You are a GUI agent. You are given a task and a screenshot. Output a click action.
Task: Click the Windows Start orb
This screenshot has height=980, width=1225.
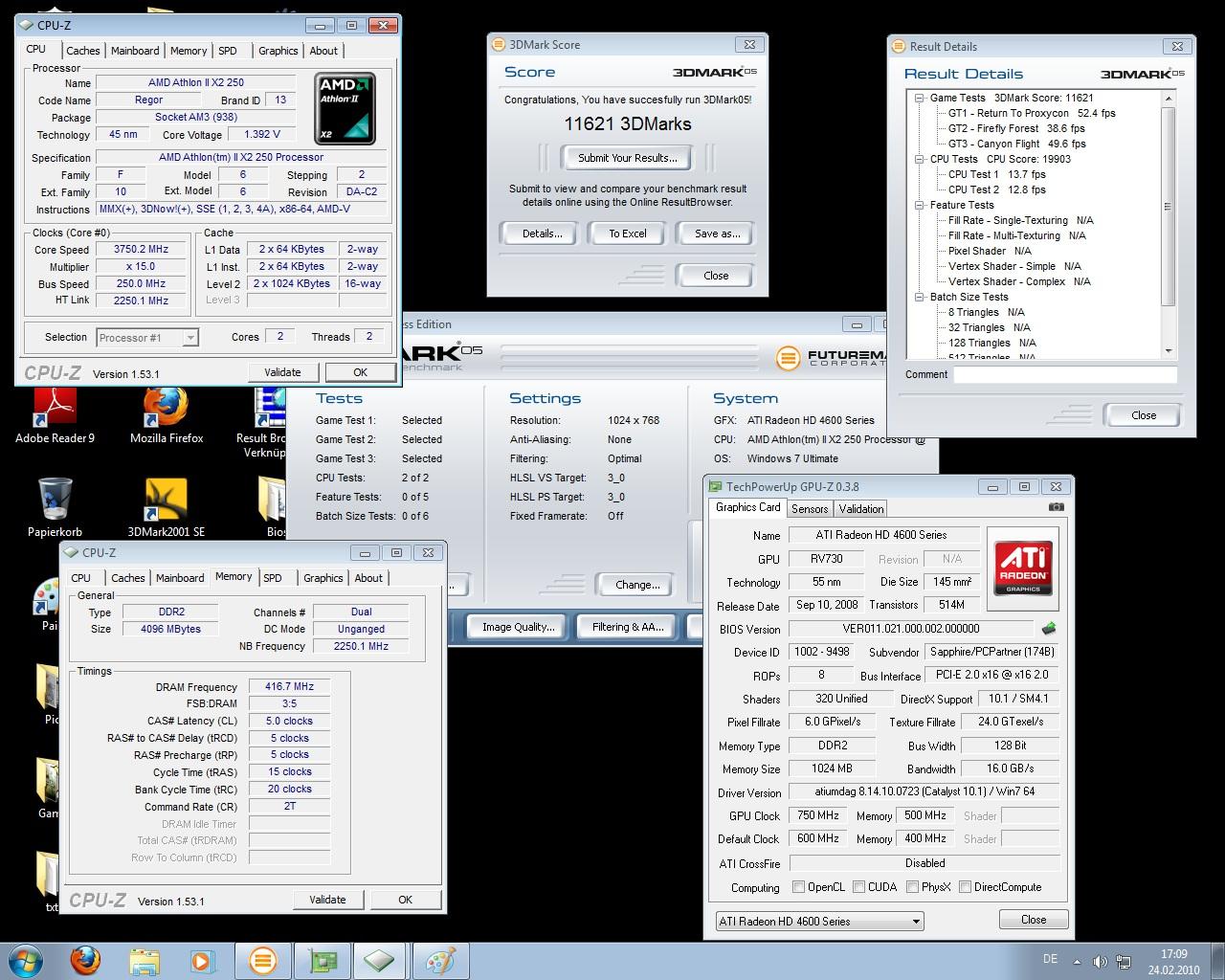[26, 960]
